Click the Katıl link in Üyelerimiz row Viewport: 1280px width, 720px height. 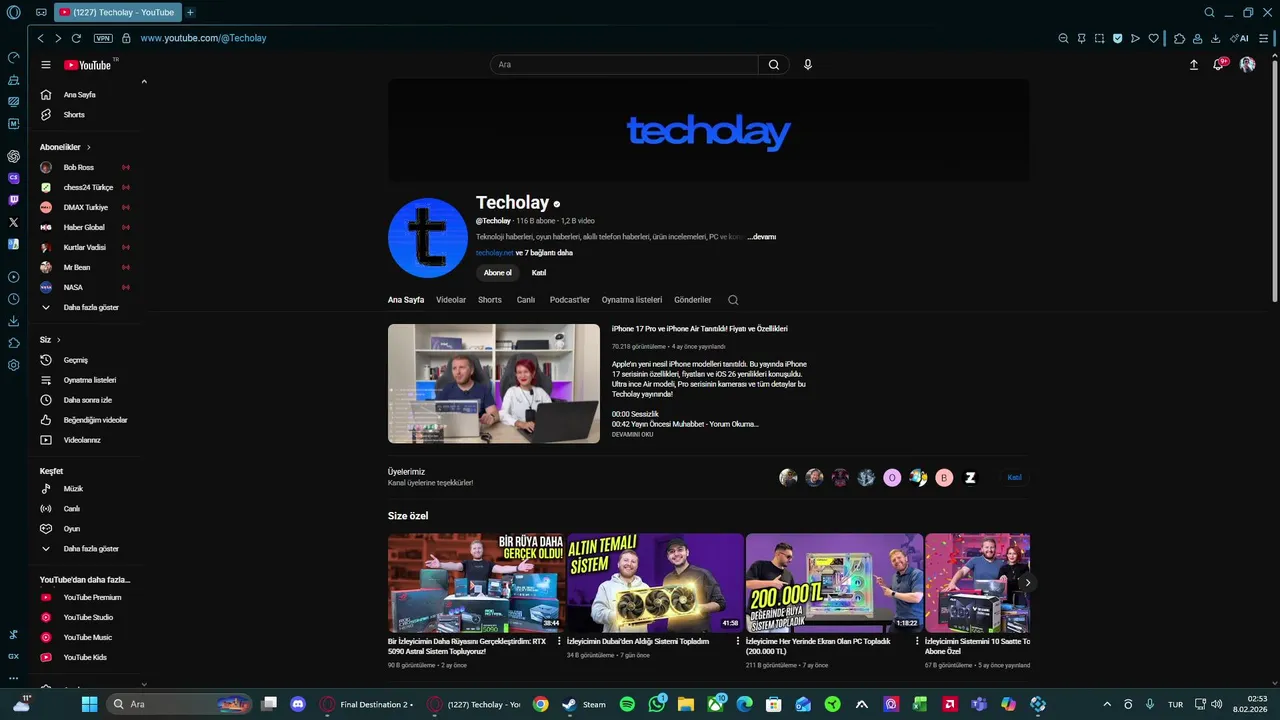[x=1014, y=478]
